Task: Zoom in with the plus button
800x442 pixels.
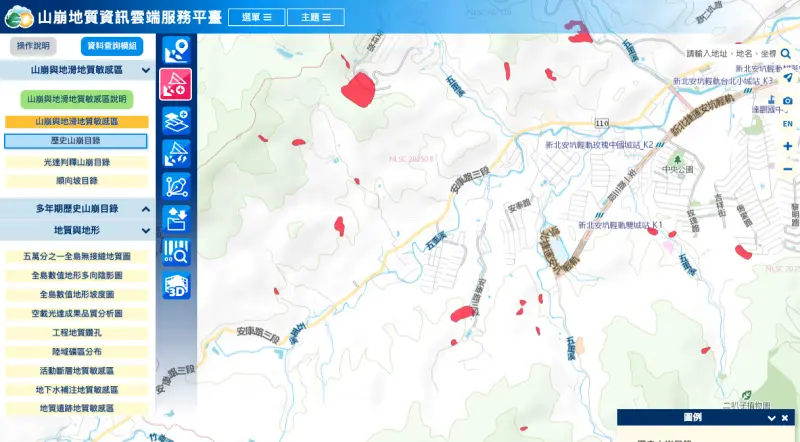Action: [x=788, y=146]
